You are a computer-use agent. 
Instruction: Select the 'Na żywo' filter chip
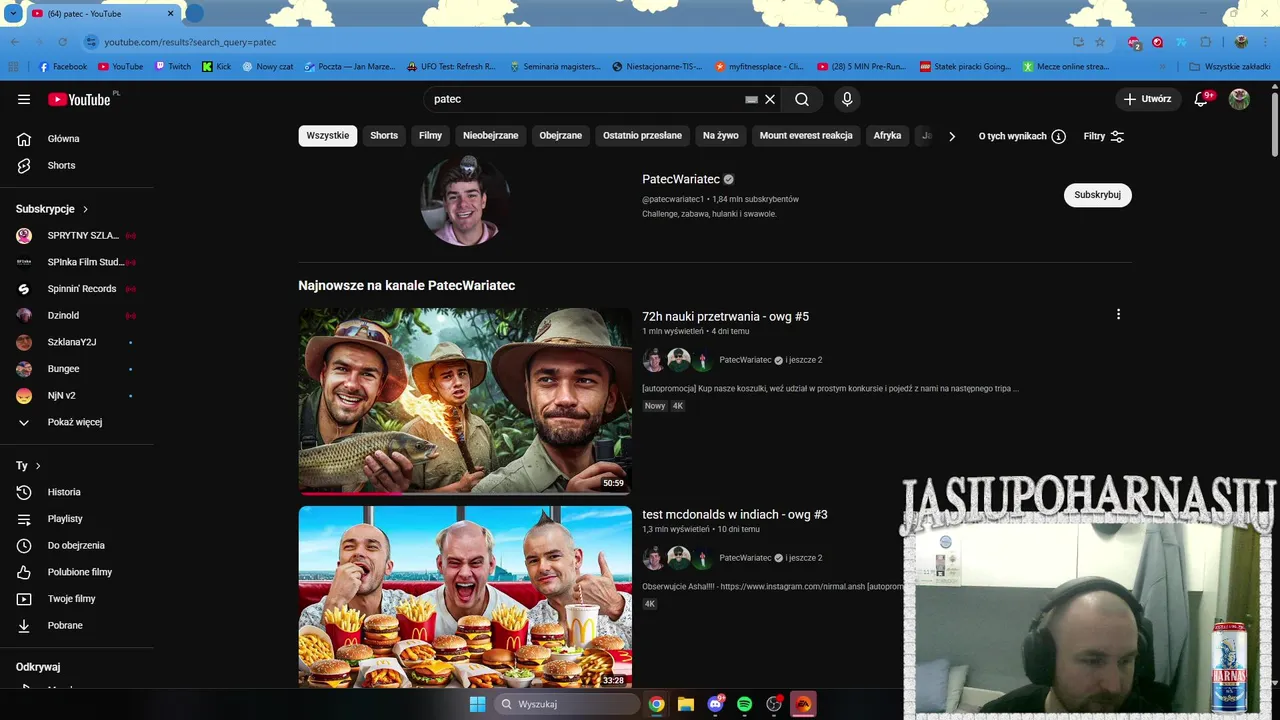tap(721, 136)
